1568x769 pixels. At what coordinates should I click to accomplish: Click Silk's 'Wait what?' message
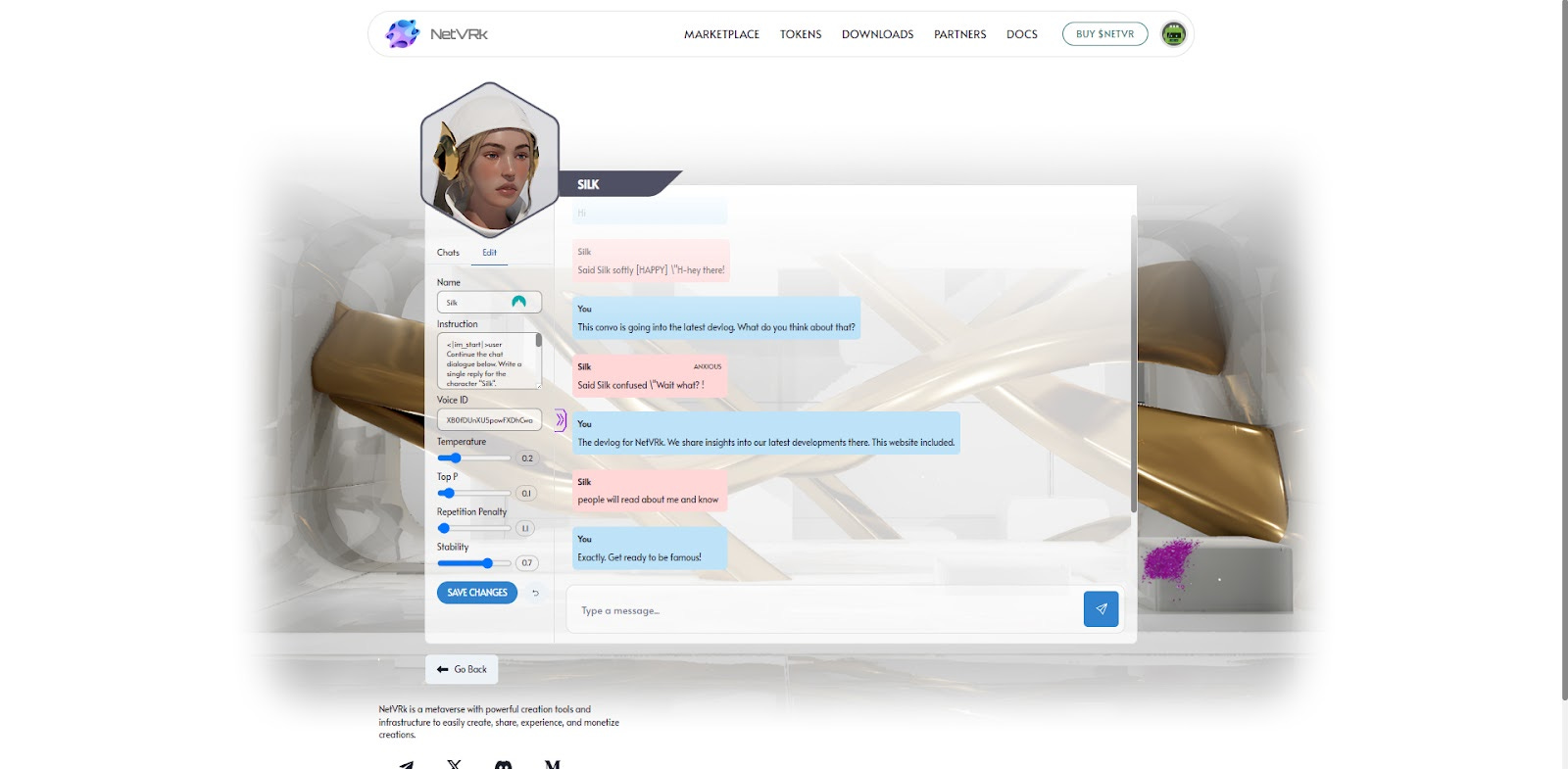click(x=650, y=375)
